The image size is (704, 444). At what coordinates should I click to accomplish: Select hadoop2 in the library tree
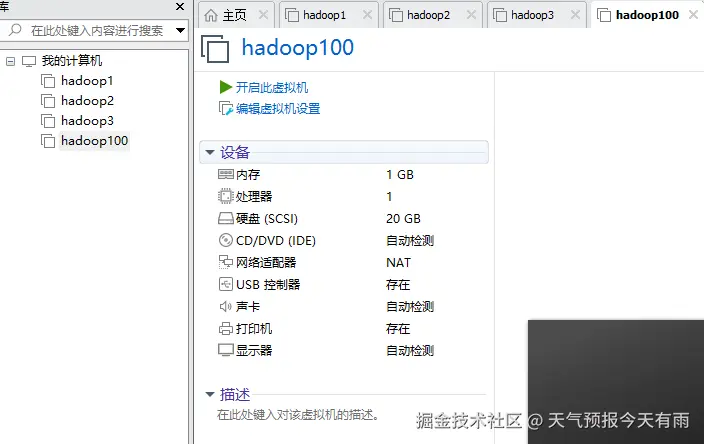pos(87,101)
